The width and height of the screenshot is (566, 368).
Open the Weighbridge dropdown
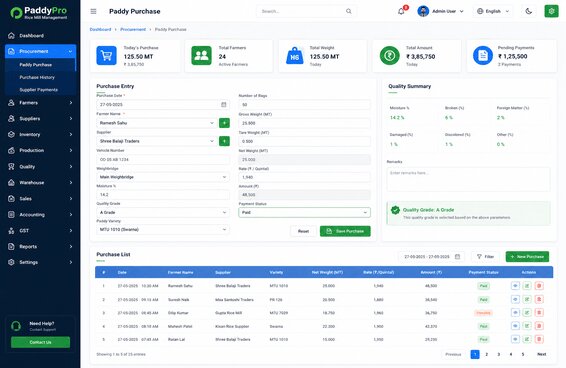163,177
